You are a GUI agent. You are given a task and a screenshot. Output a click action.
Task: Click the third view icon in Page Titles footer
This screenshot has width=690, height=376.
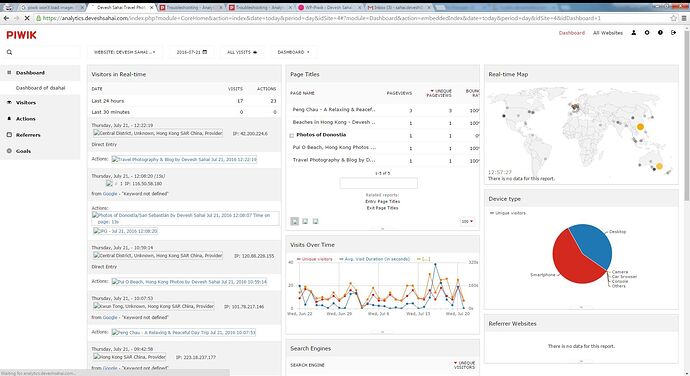point(315,221)
